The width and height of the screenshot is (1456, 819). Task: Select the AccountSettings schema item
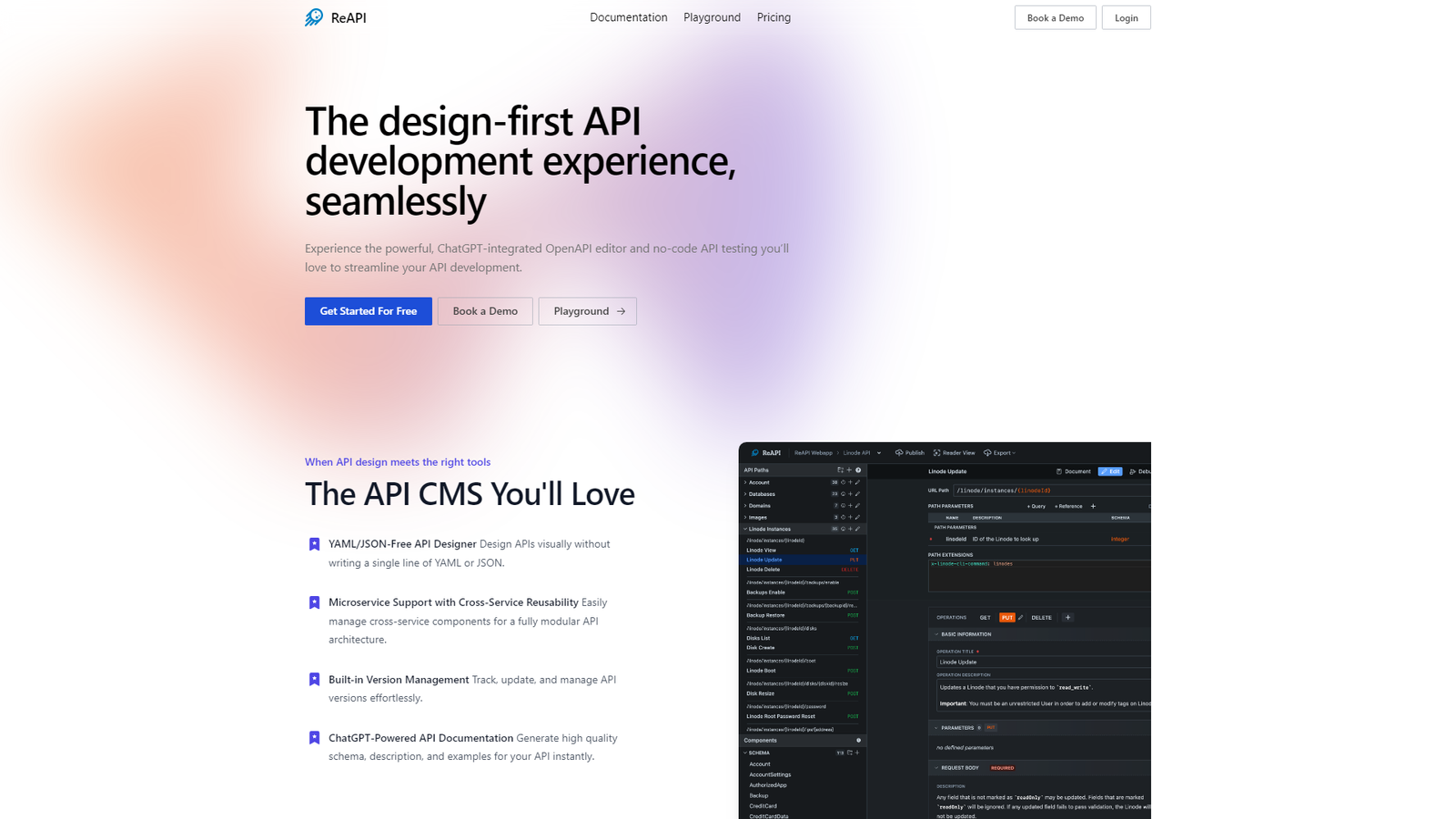(770, 774)
